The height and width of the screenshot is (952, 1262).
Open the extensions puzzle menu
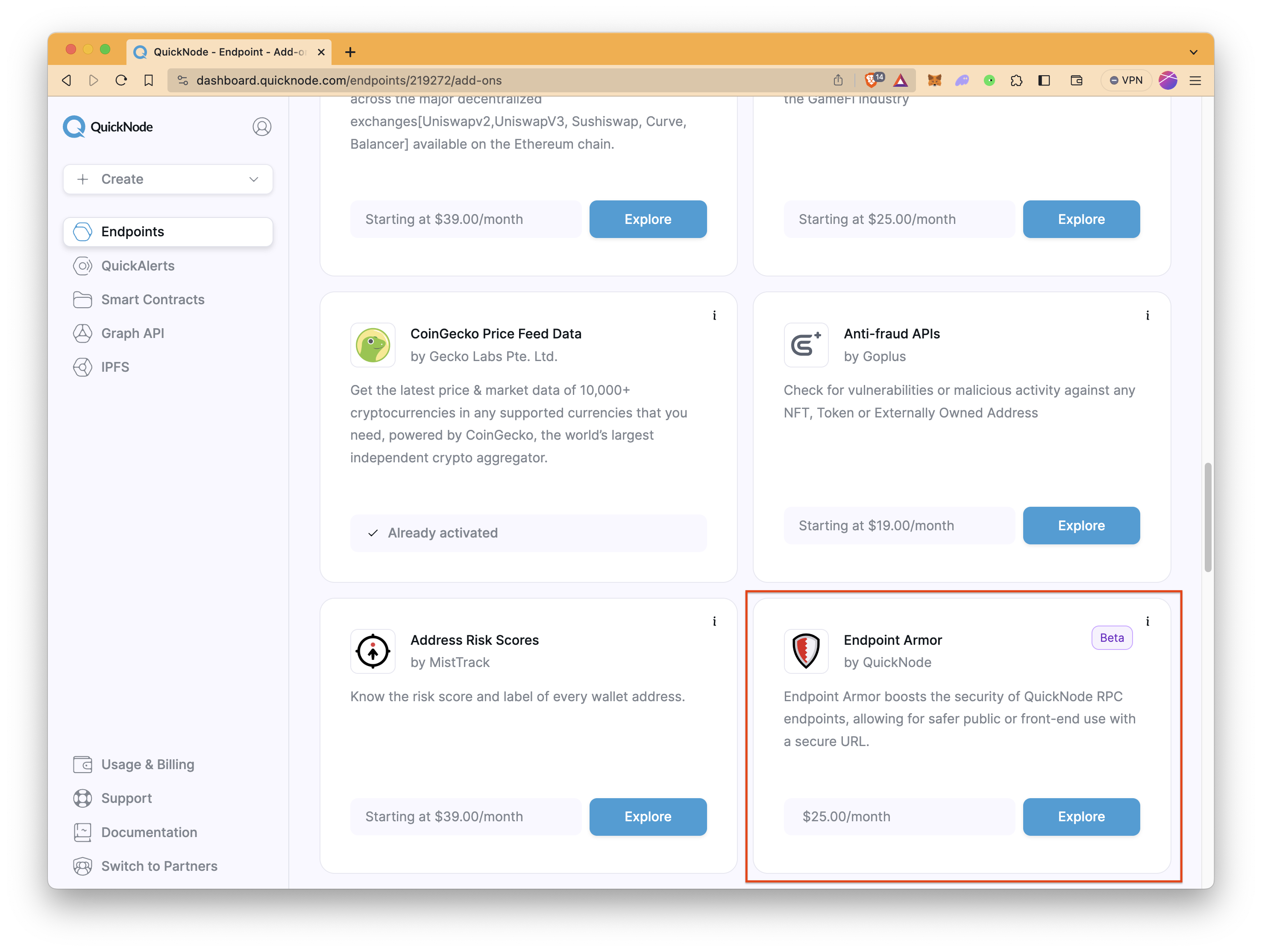tap(1016, 80)
